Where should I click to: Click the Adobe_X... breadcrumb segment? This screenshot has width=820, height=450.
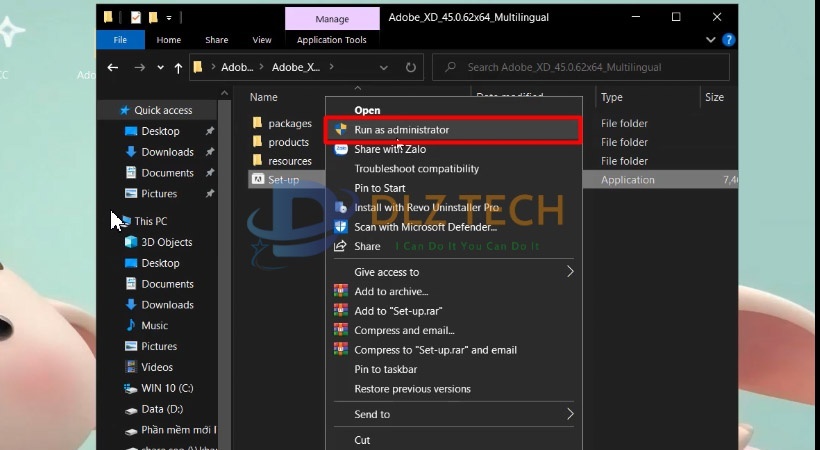point(295,67)
